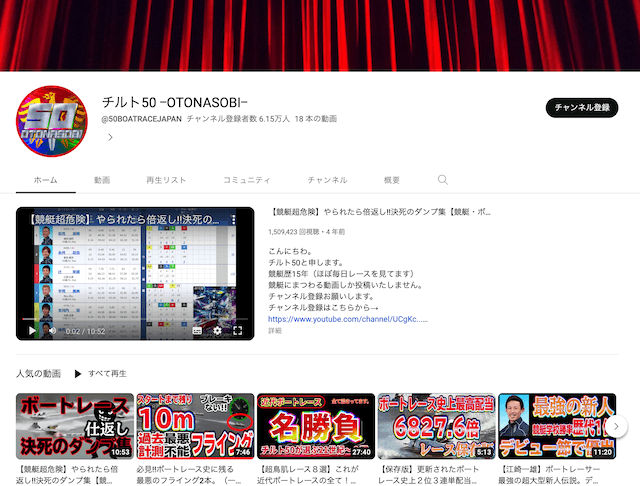Open the 再生リスト tab
This screenshot has height=486, width=640.
click(x=166, y=180)
